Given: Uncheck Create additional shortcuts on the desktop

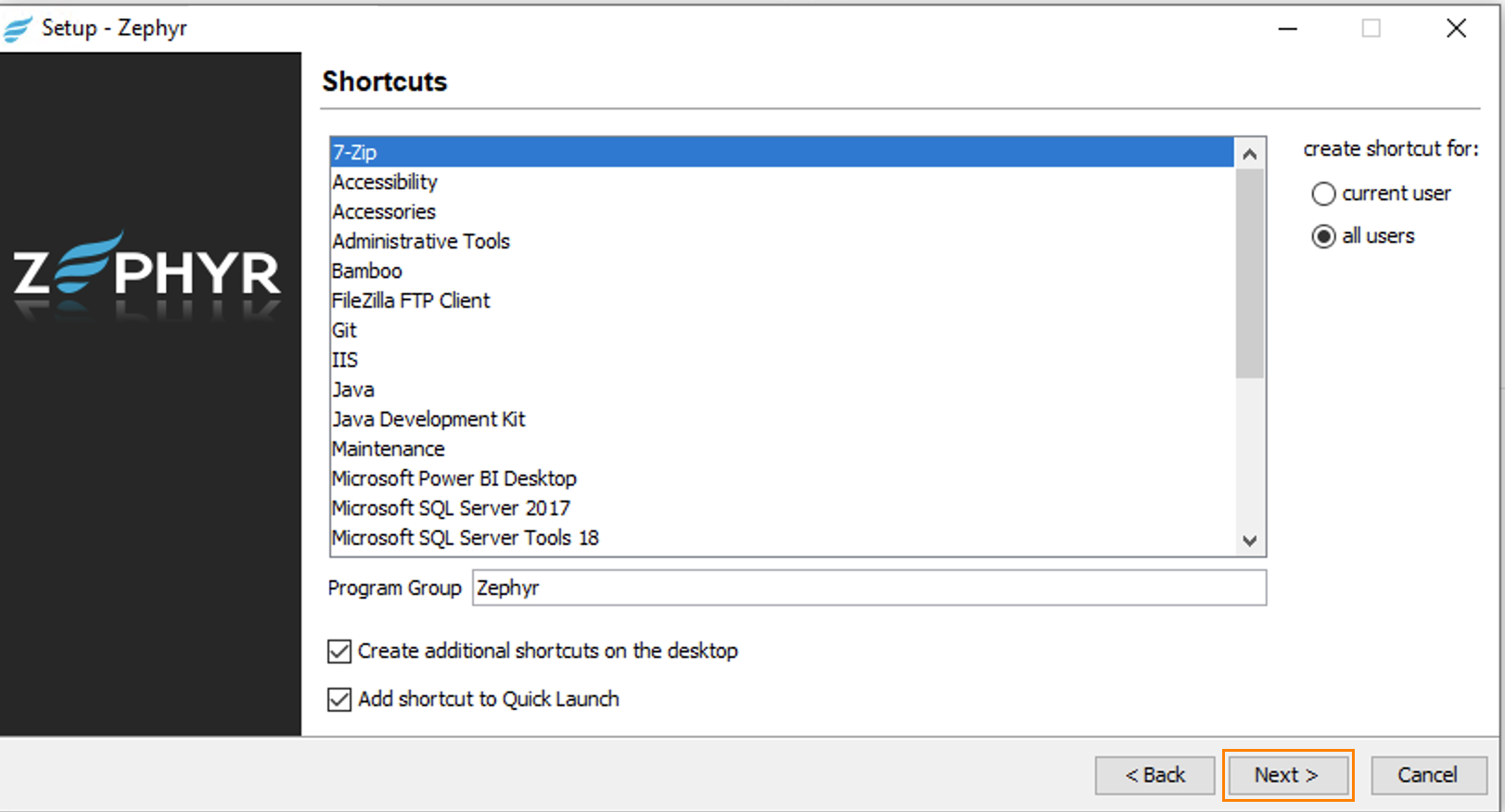Looking at the screenshot, I should [x=339, y=652].
